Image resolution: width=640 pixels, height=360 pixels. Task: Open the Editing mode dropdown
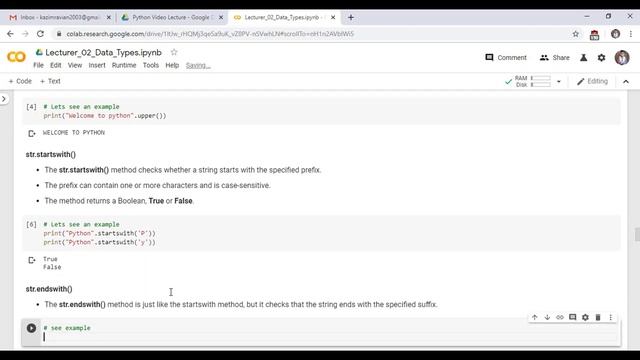[x=592, y=82]
